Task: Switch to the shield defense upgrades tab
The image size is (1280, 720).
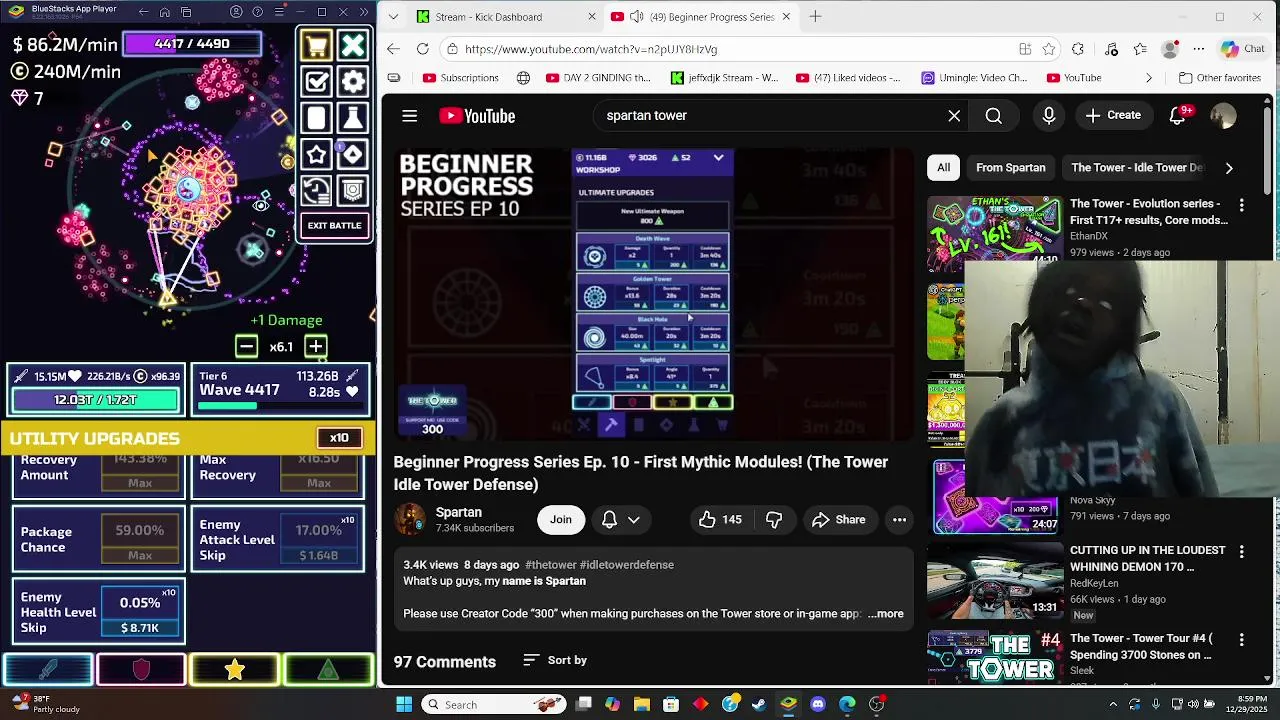Action: pyautogui.click(x=141, y=671)
